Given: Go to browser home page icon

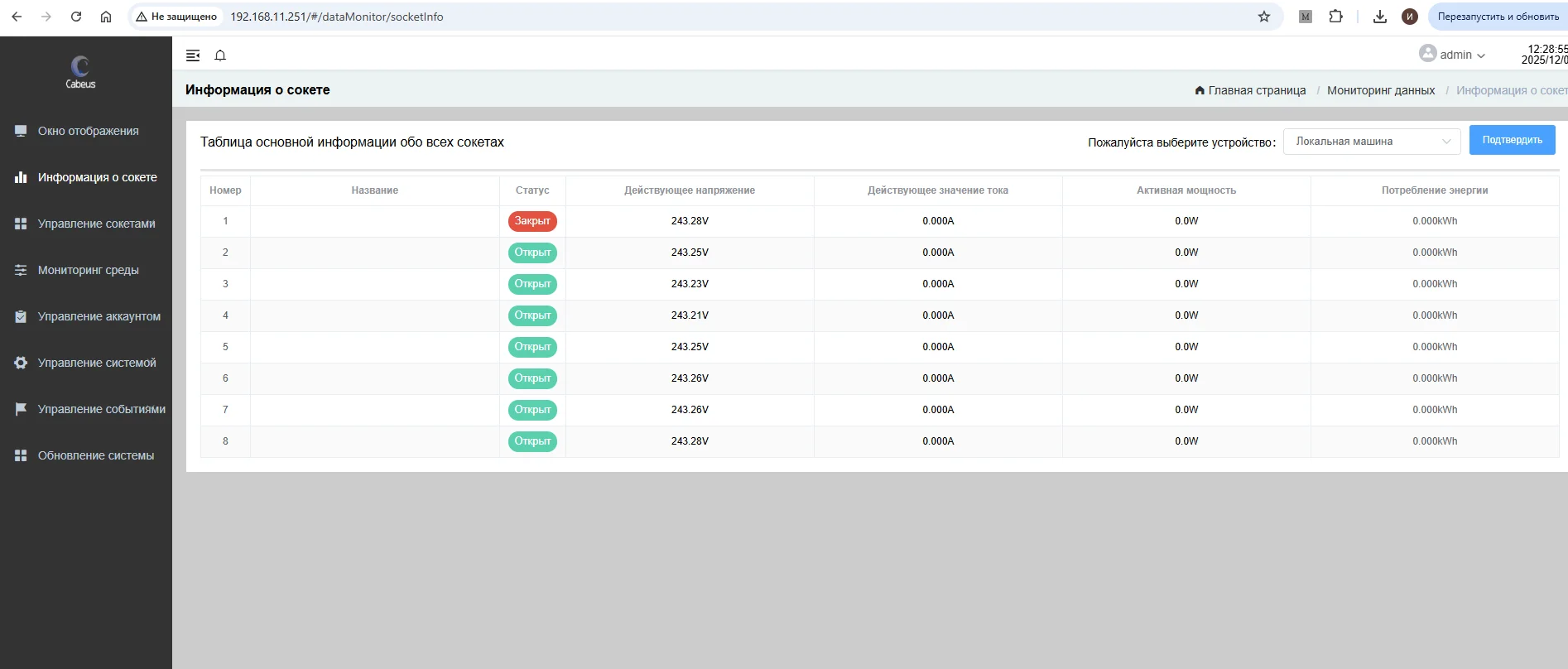Looking at the screenshot, I should [x=106, y=17].
